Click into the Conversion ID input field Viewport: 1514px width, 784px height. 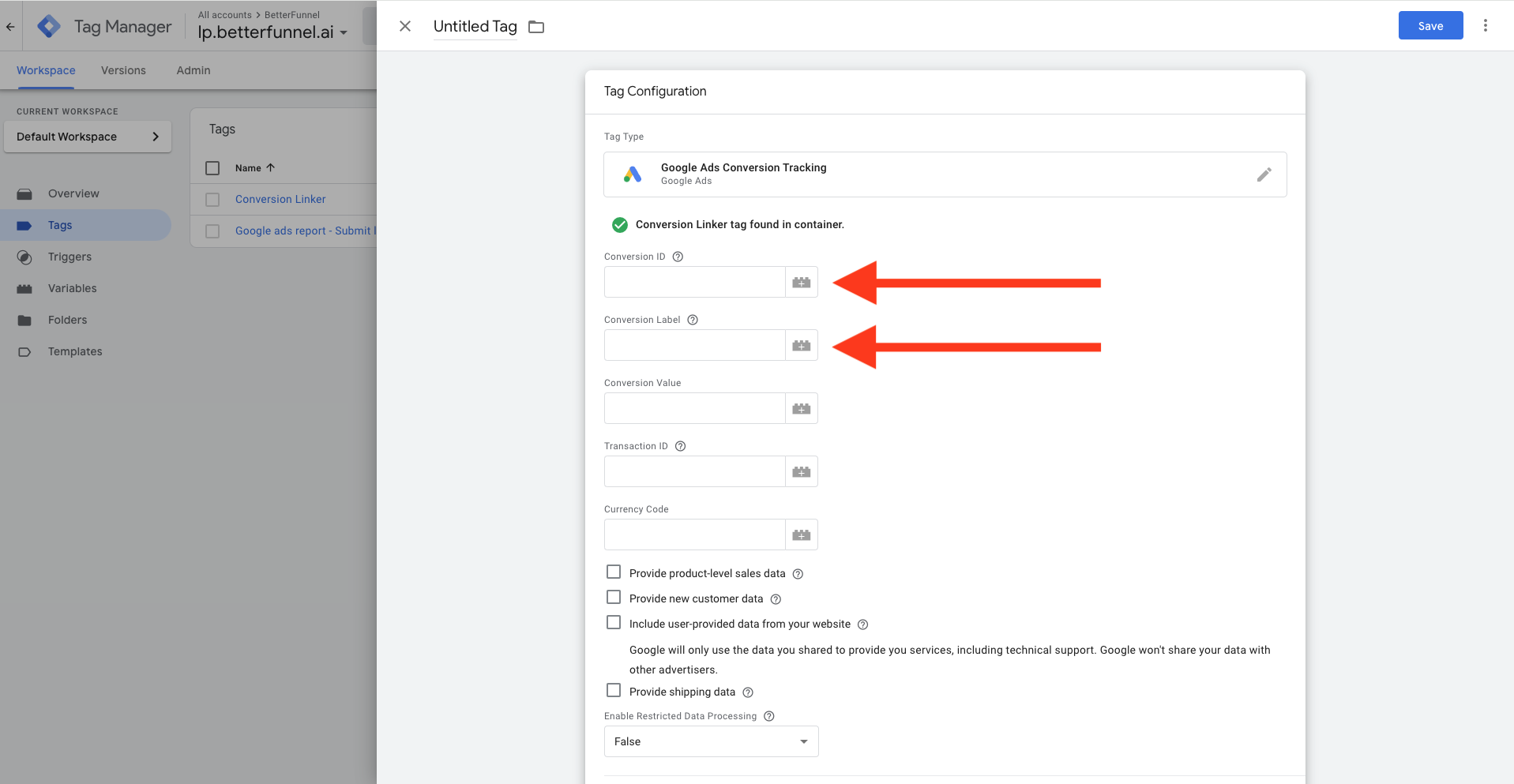(694, 282)
